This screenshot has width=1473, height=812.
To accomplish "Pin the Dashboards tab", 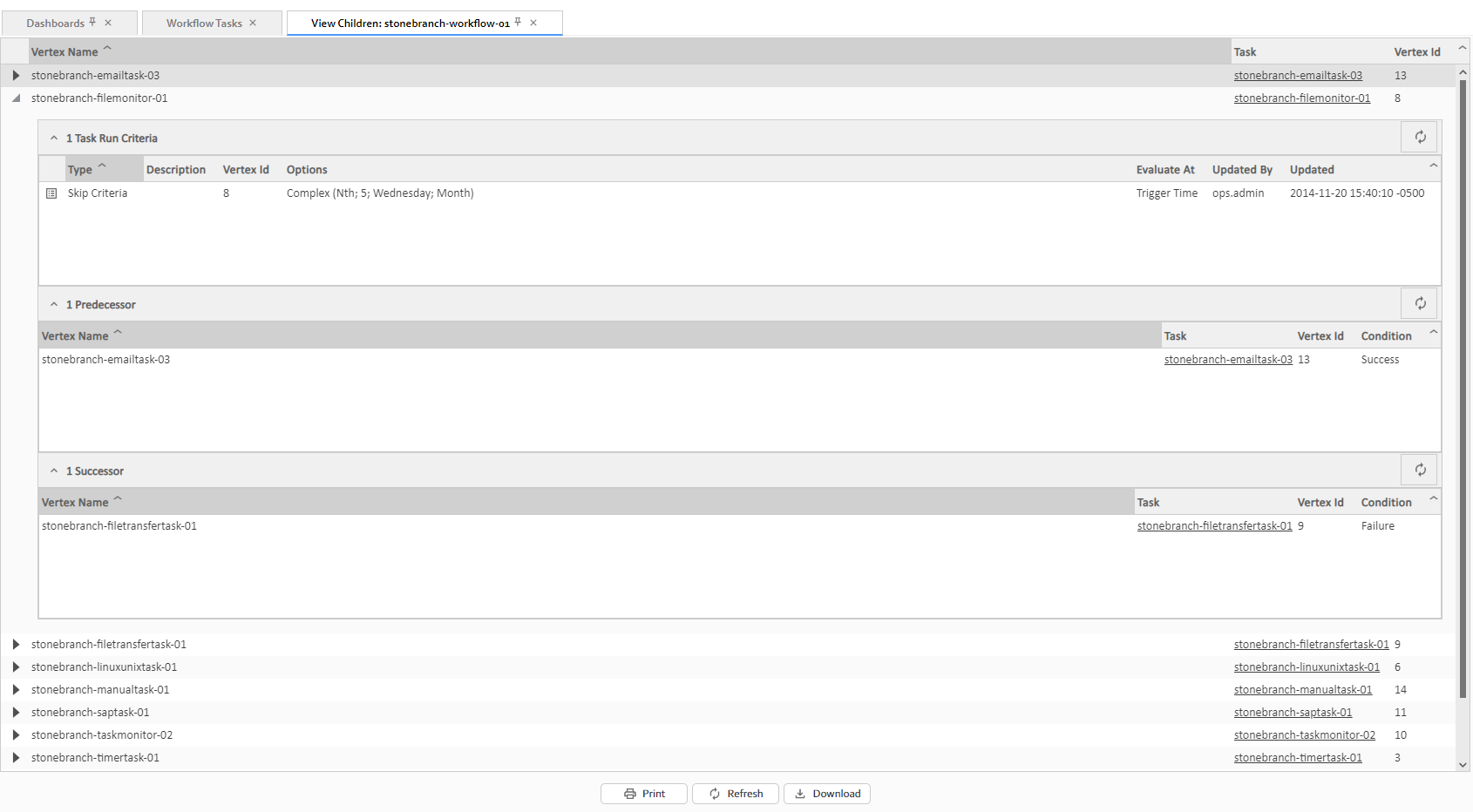I will pyautogui.click(x=93, y=23).
